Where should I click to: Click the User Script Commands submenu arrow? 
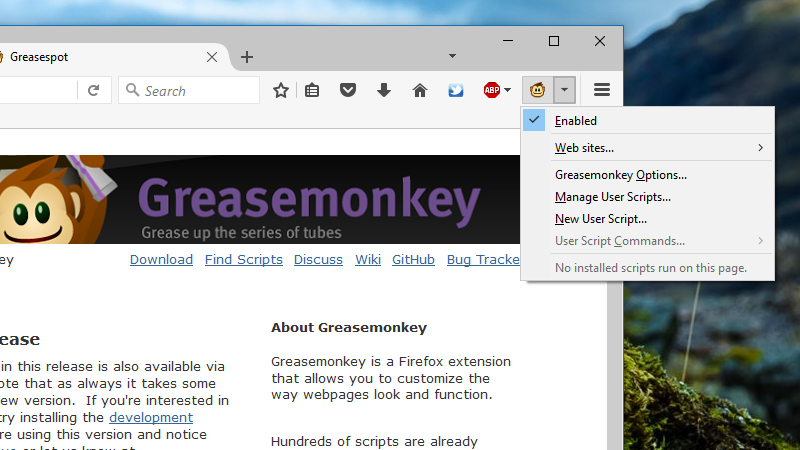[x=761, y=241]
